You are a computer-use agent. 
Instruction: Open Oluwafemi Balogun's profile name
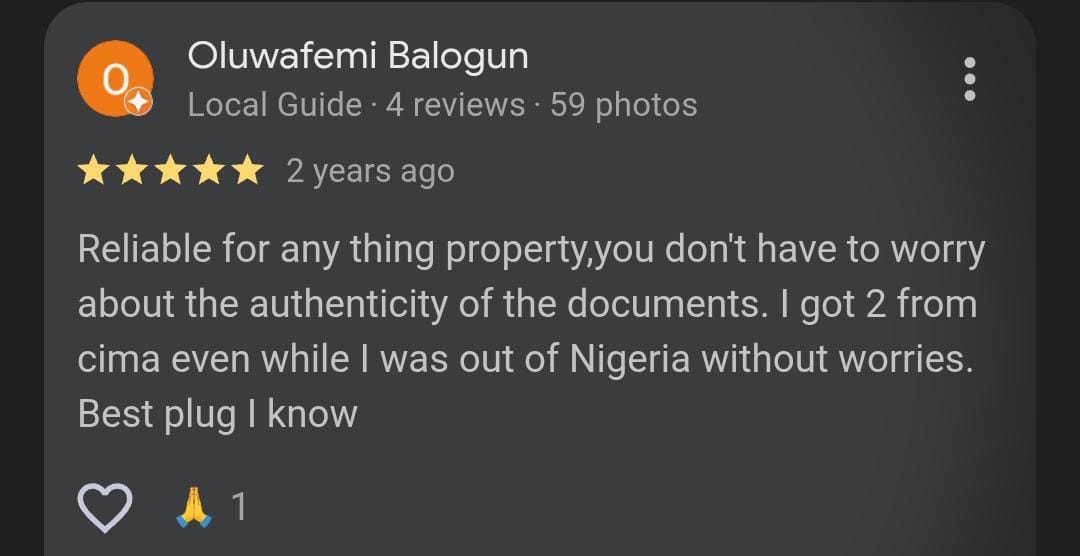pos(358,55)
